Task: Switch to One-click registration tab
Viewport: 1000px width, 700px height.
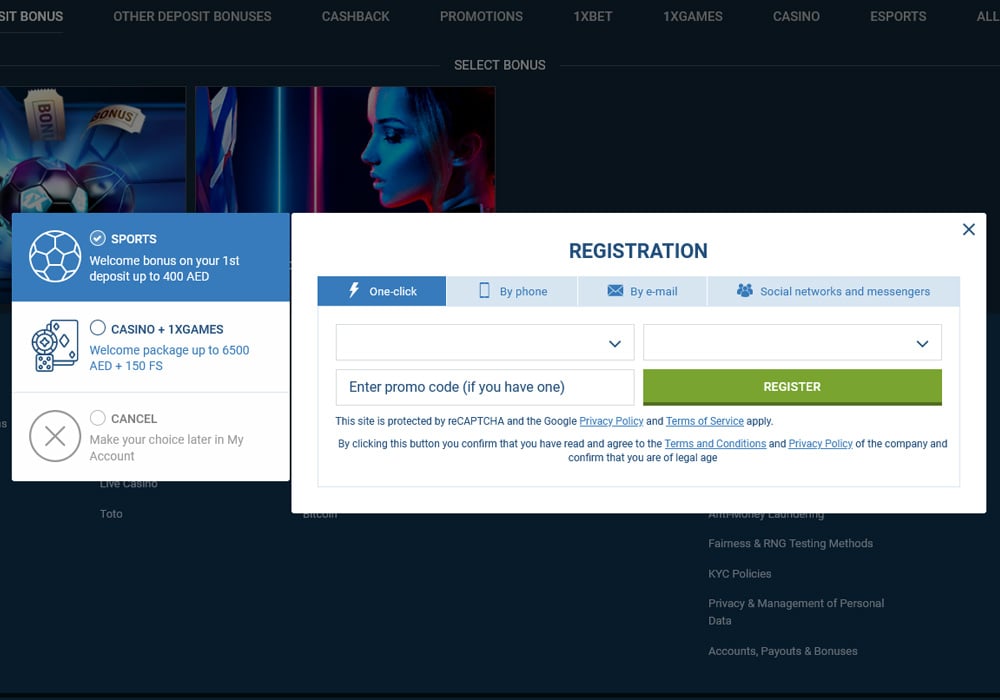Action: (381, 291)
